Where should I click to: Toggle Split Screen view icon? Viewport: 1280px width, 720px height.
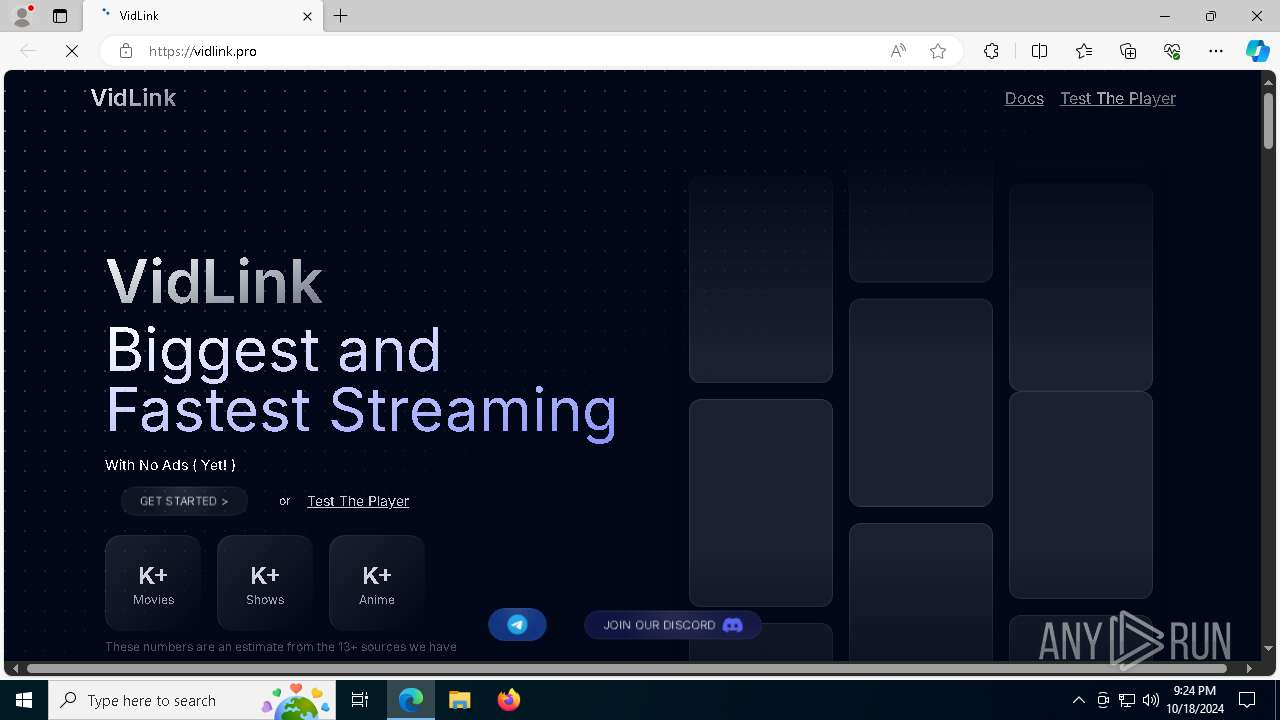[x=1039, y=51]
